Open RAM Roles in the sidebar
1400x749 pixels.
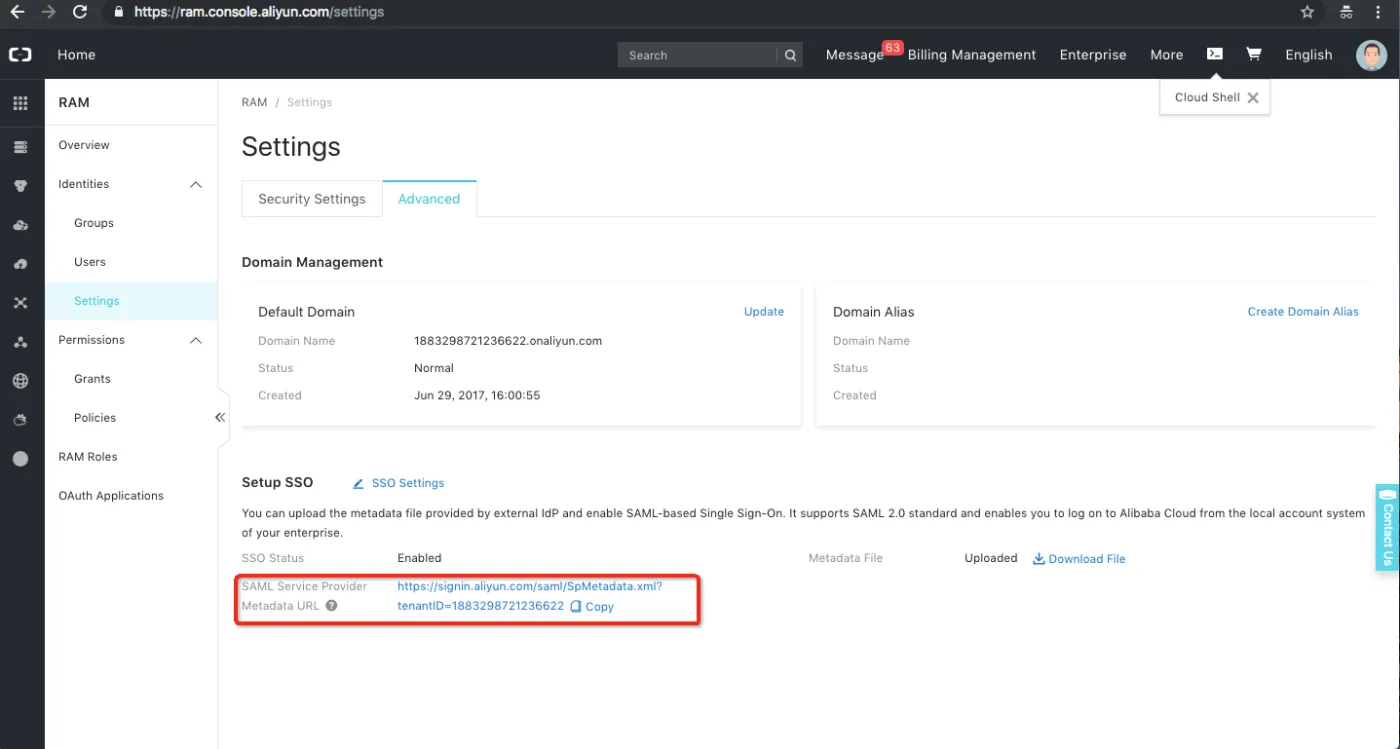coord(88,457)
